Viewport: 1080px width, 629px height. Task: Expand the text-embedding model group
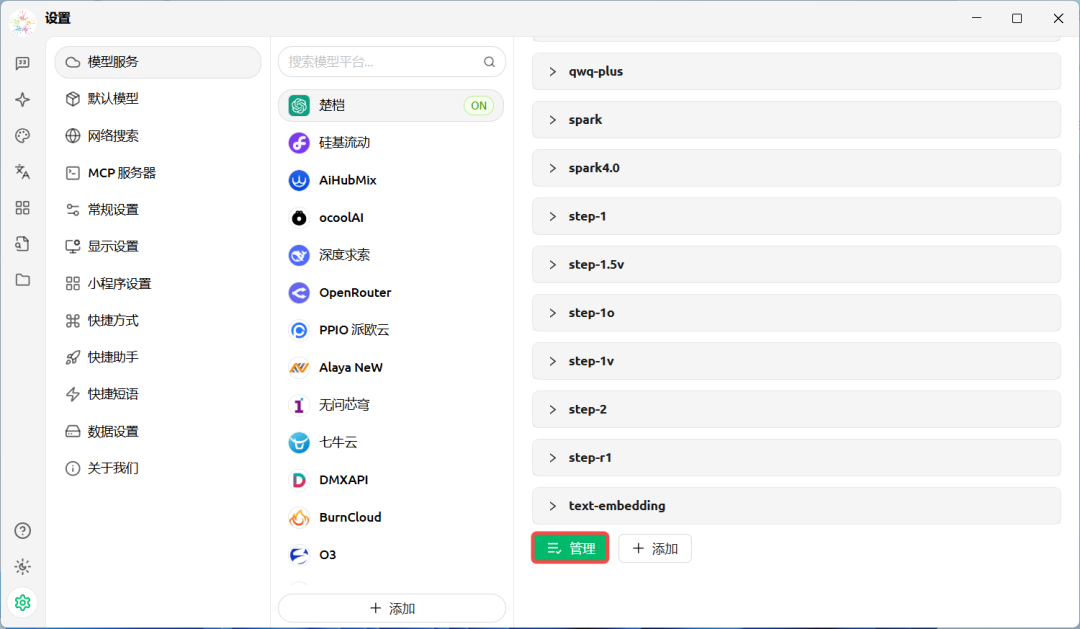(796, 506)
